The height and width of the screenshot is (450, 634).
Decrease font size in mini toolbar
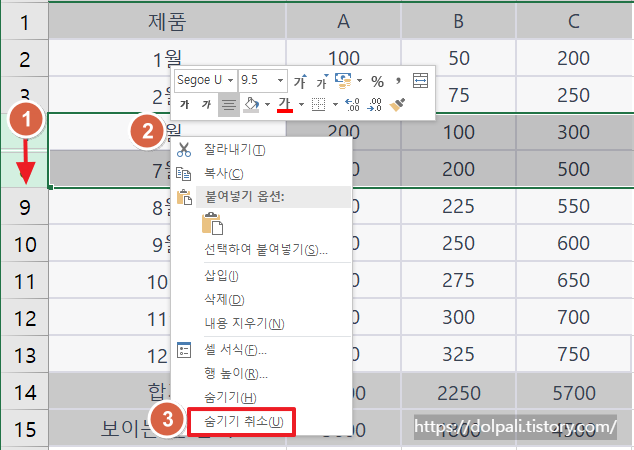[322, 81]
